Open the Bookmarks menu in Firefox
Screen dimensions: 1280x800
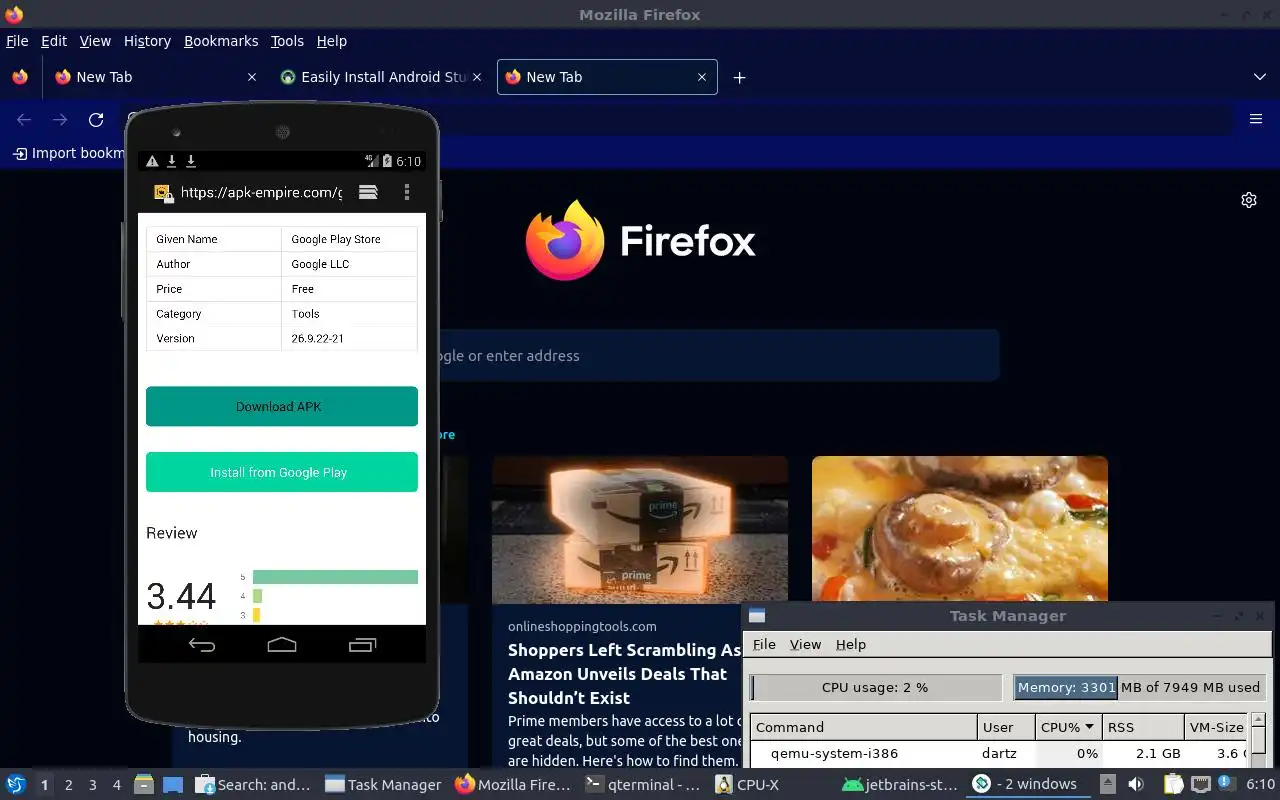tap(221, 41)
